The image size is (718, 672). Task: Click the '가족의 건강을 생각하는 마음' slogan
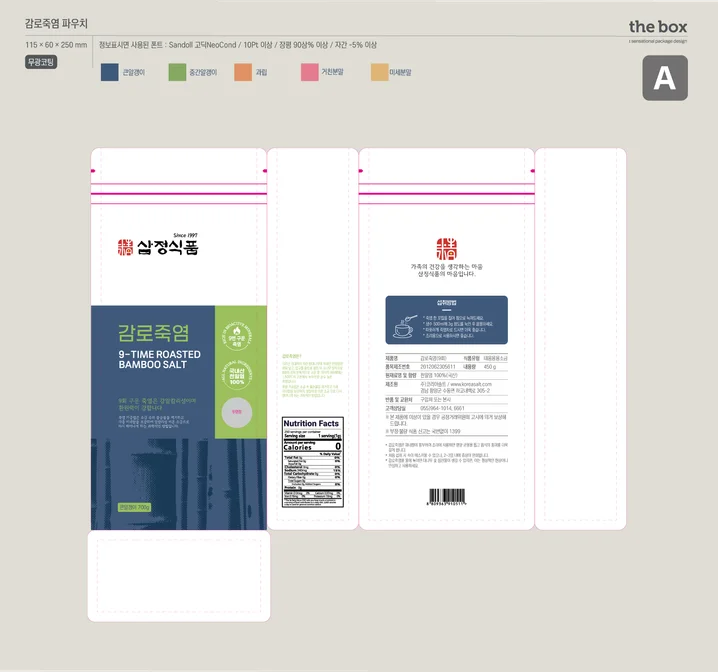click(446, 266)
